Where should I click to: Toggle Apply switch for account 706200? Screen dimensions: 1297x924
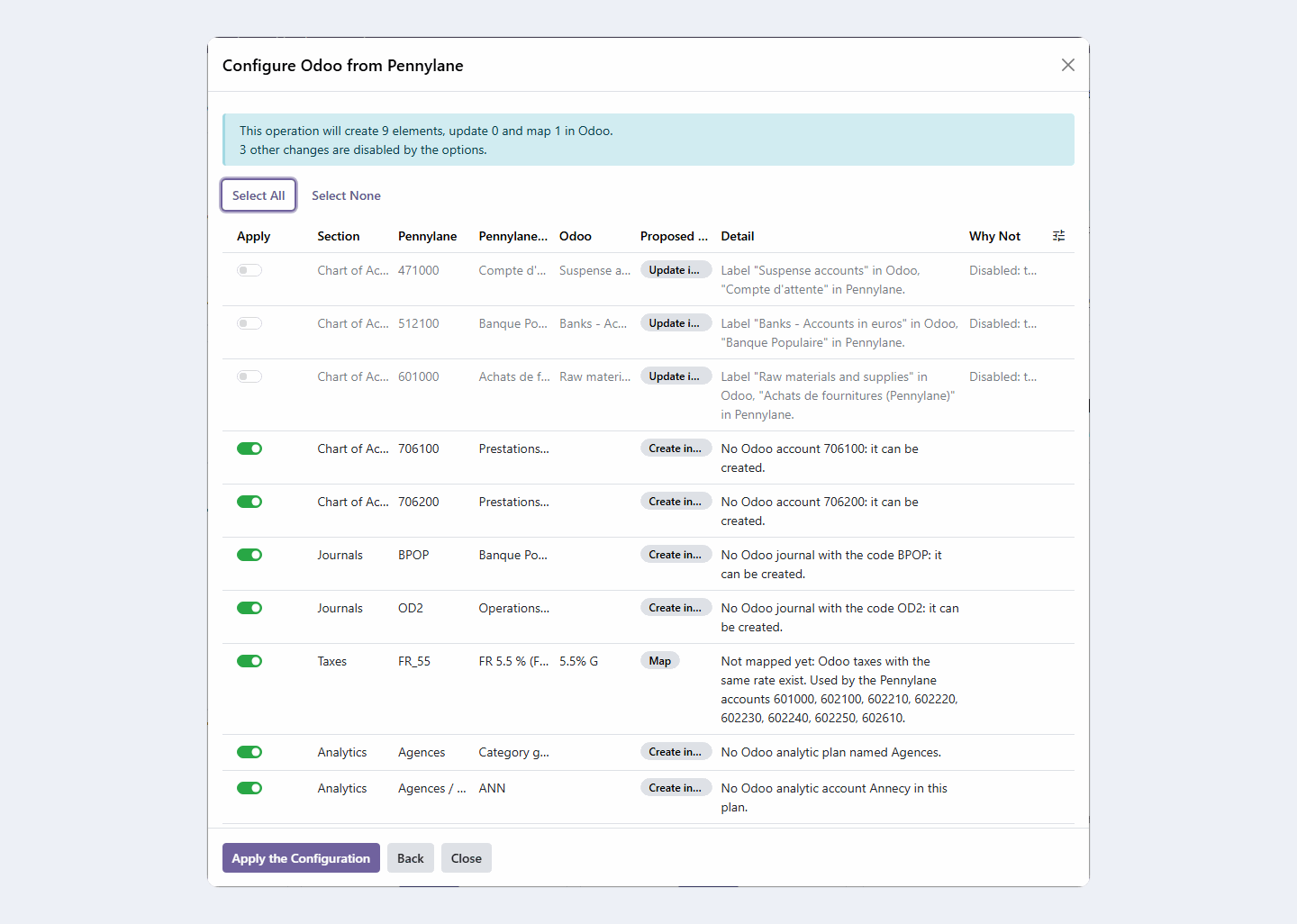pos(249,502)
